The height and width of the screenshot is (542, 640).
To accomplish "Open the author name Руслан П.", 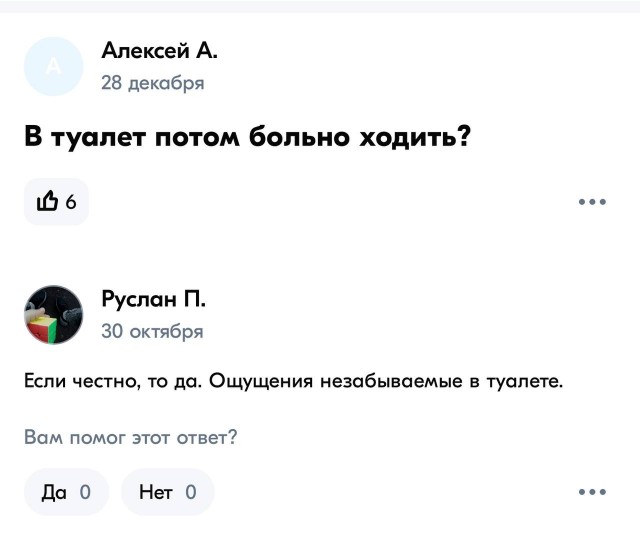I will [153, 299].
